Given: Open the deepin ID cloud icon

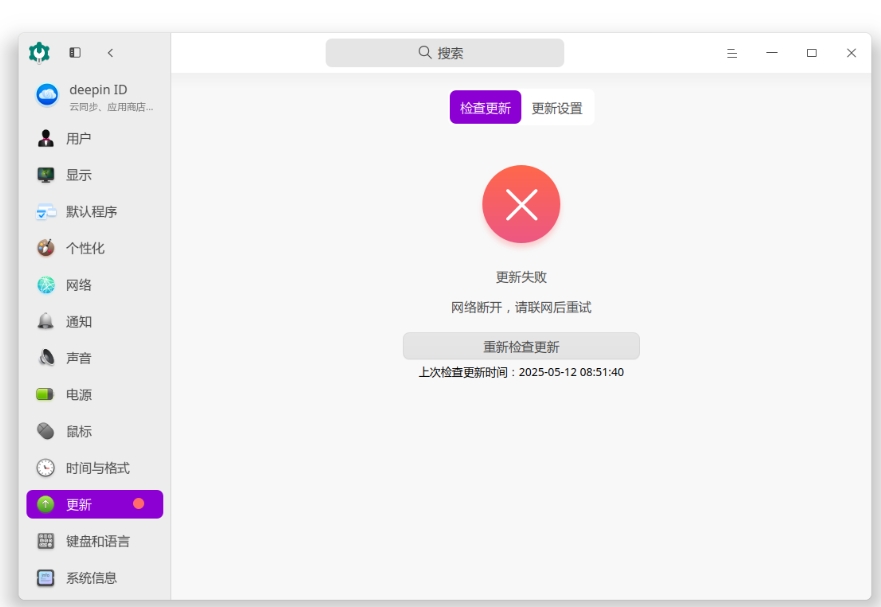Looking at the screenshot, I should (x=47, y=95).
